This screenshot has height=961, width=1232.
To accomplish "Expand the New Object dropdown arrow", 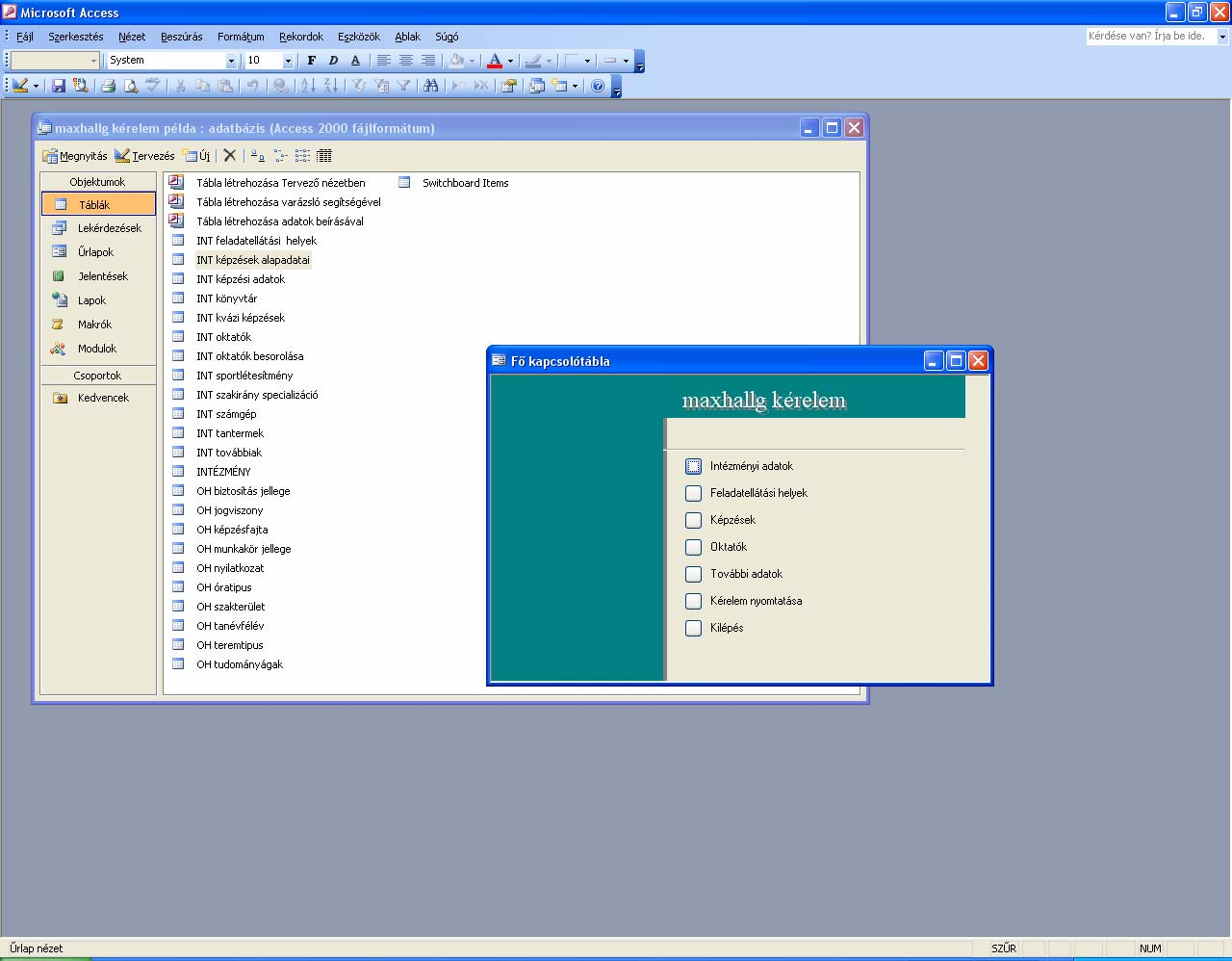I will click(x=575, y=86).
